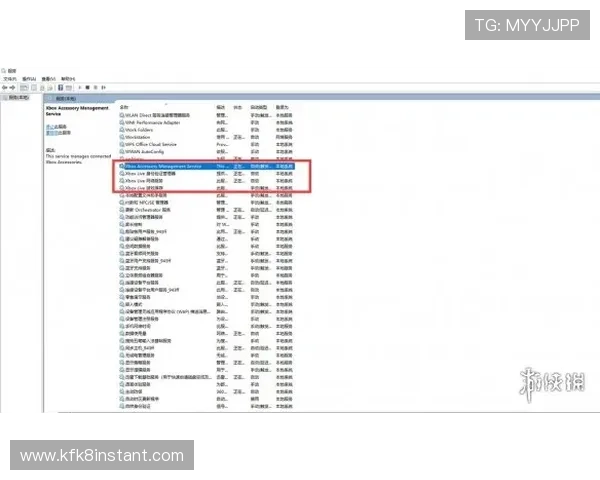Click the 重启动 (Restart) this service link
The width and height of the screenshot is (600, 480).
(x=54, y=132)
